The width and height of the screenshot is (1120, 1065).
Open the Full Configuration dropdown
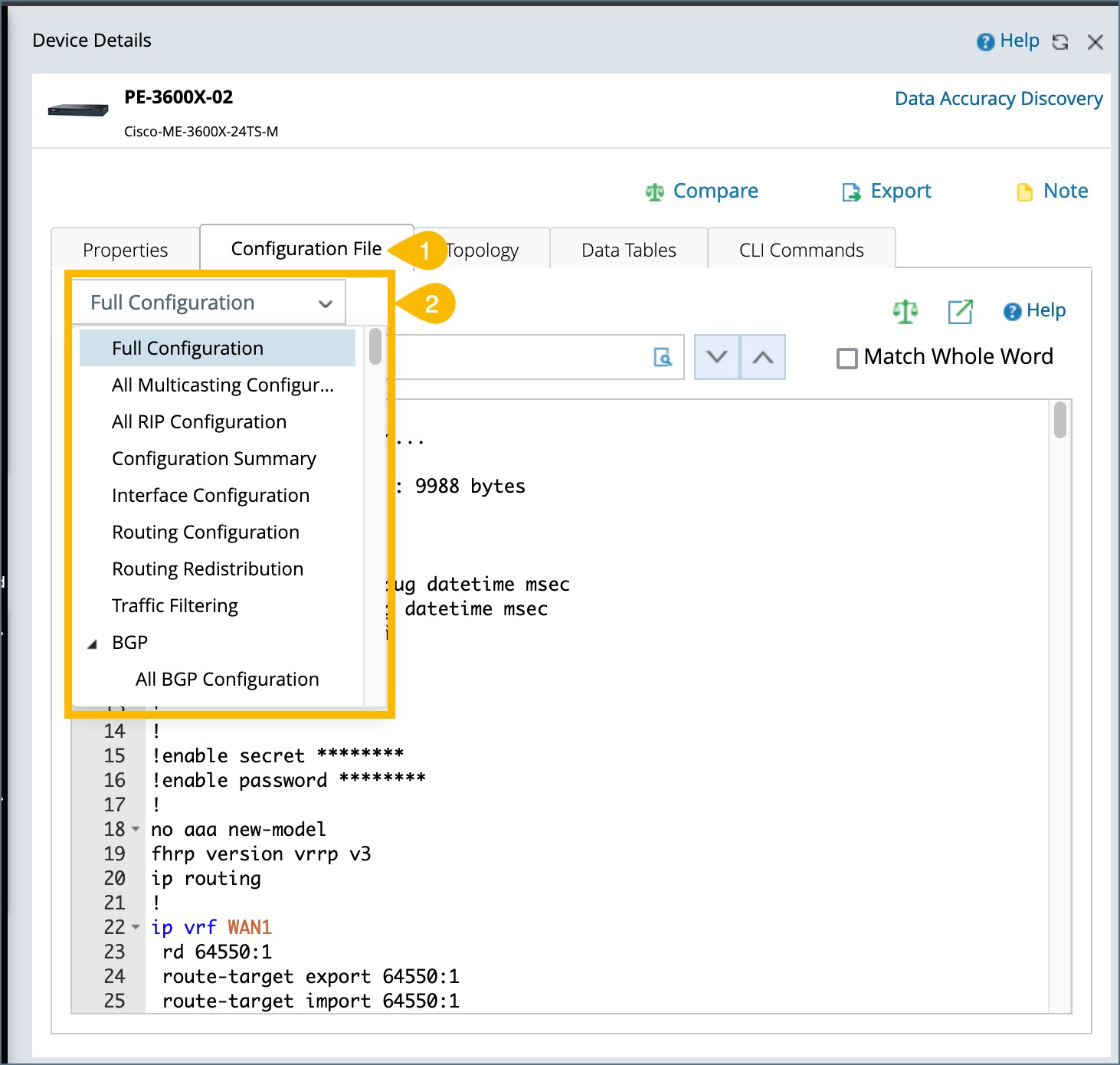208,303
